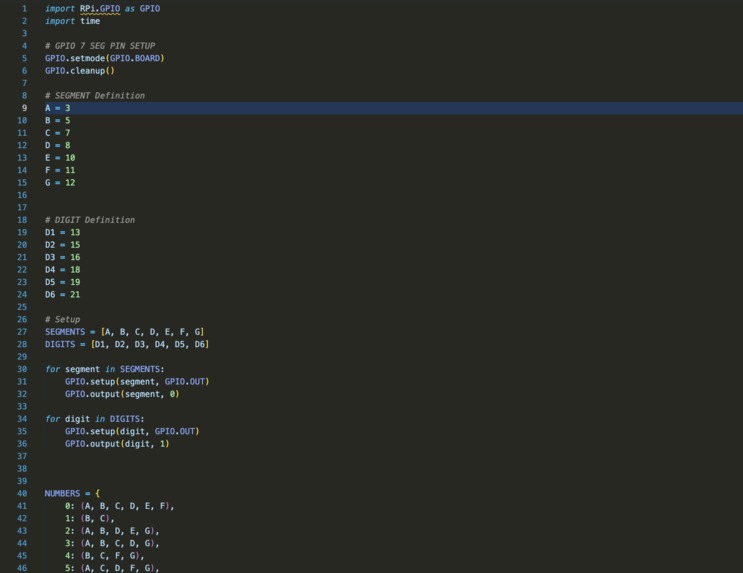Click 'for digit in DIGITS:' line

[95, 419]
